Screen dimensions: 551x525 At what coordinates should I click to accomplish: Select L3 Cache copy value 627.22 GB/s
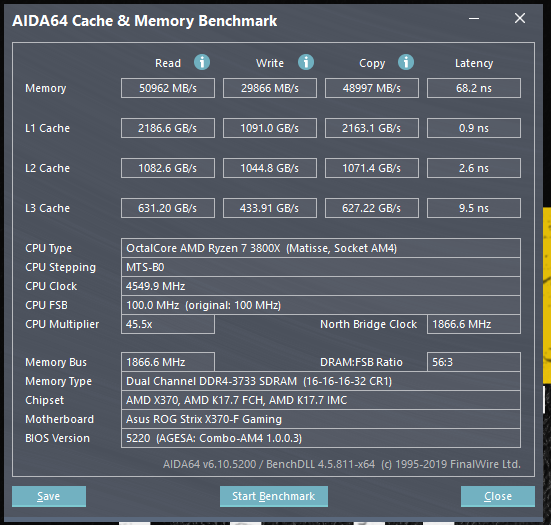(x=372, y=208)
